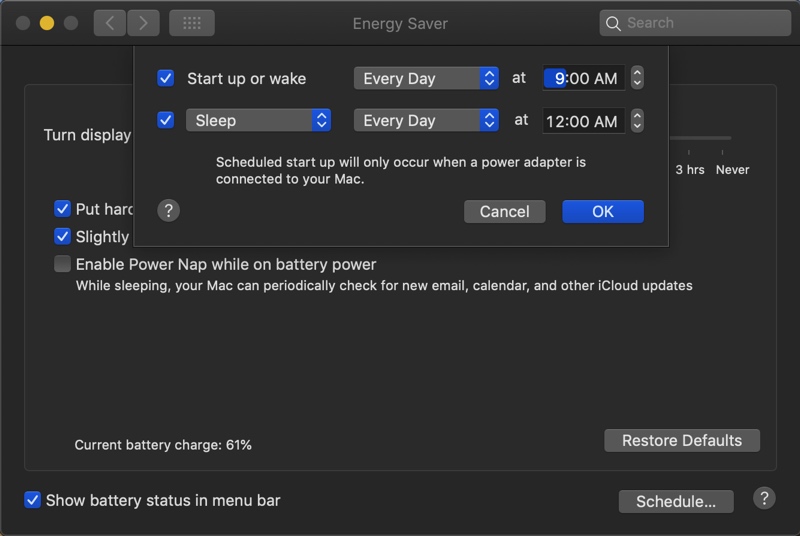Uncheck the Start up or wake checkbox

click(x=166, y=78)
